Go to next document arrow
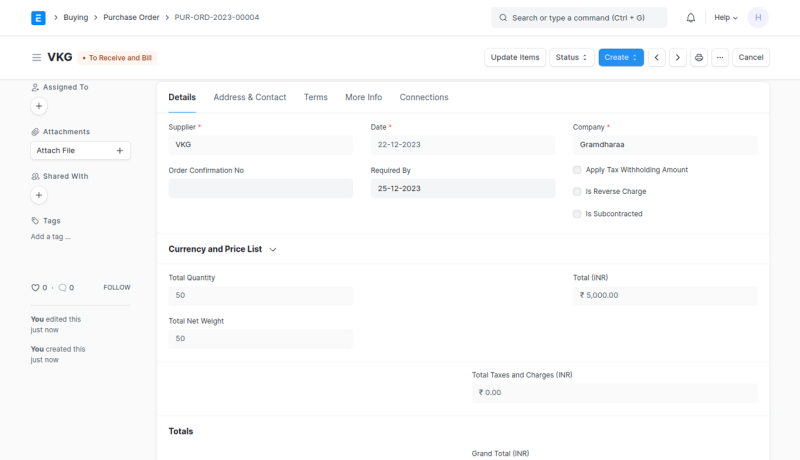Screen dimensions: 800x460 (678, 58)
